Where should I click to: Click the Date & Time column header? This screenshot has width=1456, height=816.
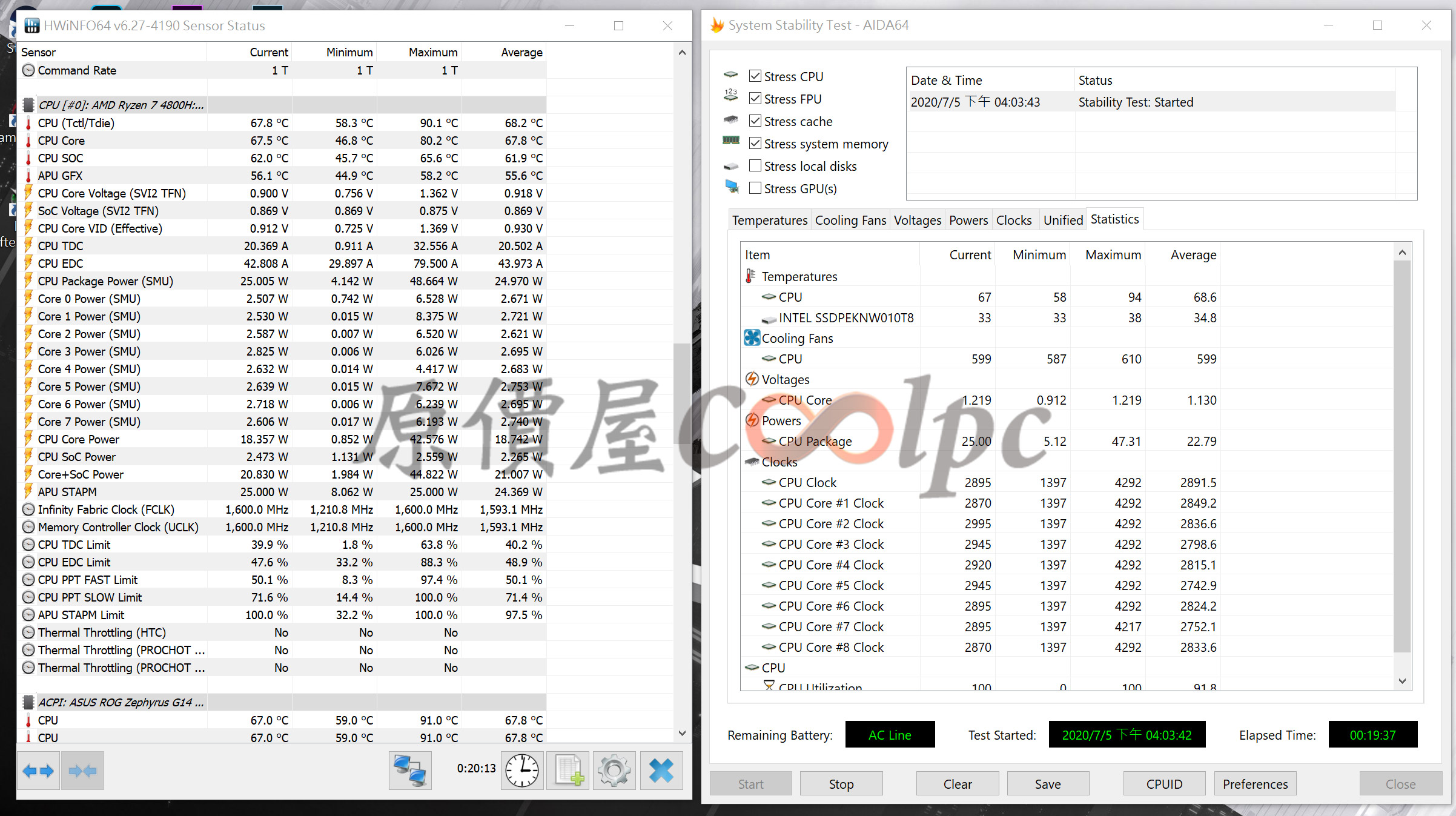990,80
